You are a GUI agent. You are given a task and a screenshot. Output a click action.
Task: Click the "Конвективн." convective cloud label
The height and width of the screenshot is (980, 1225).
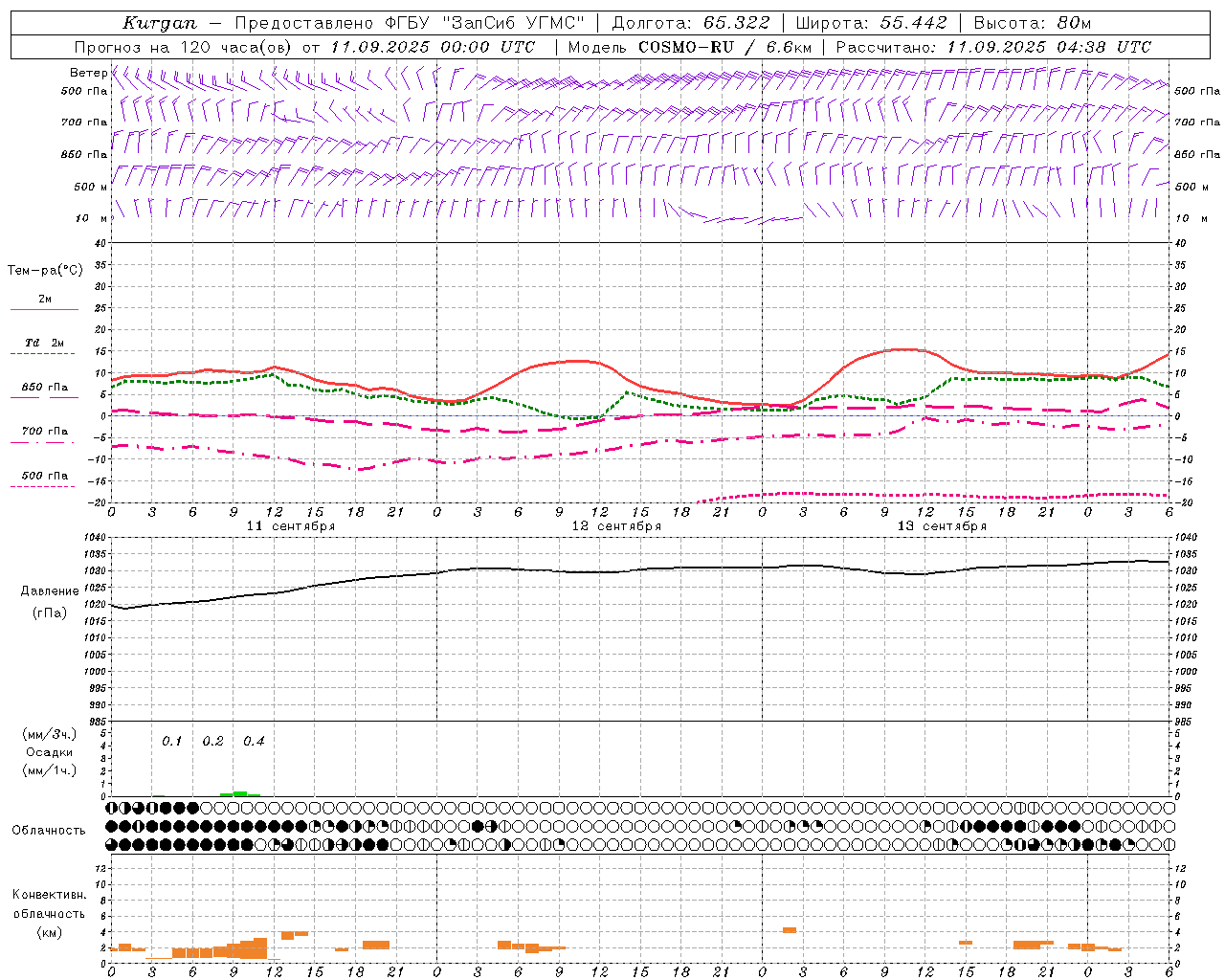(49, 895)
